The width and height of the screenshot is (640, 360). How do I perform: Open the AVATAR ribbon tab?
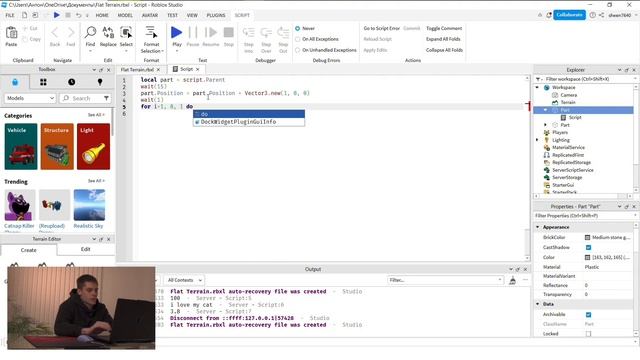point(150,15)
